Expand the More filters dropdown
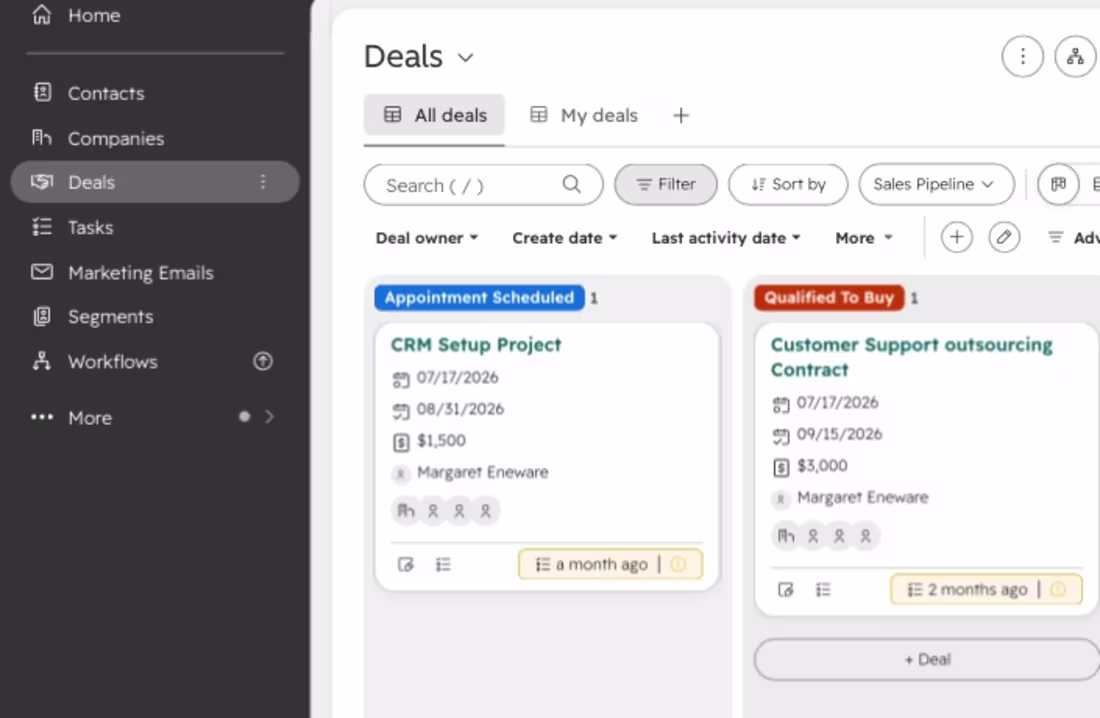This screenshot has height=718, width=1100. (864, 238)
